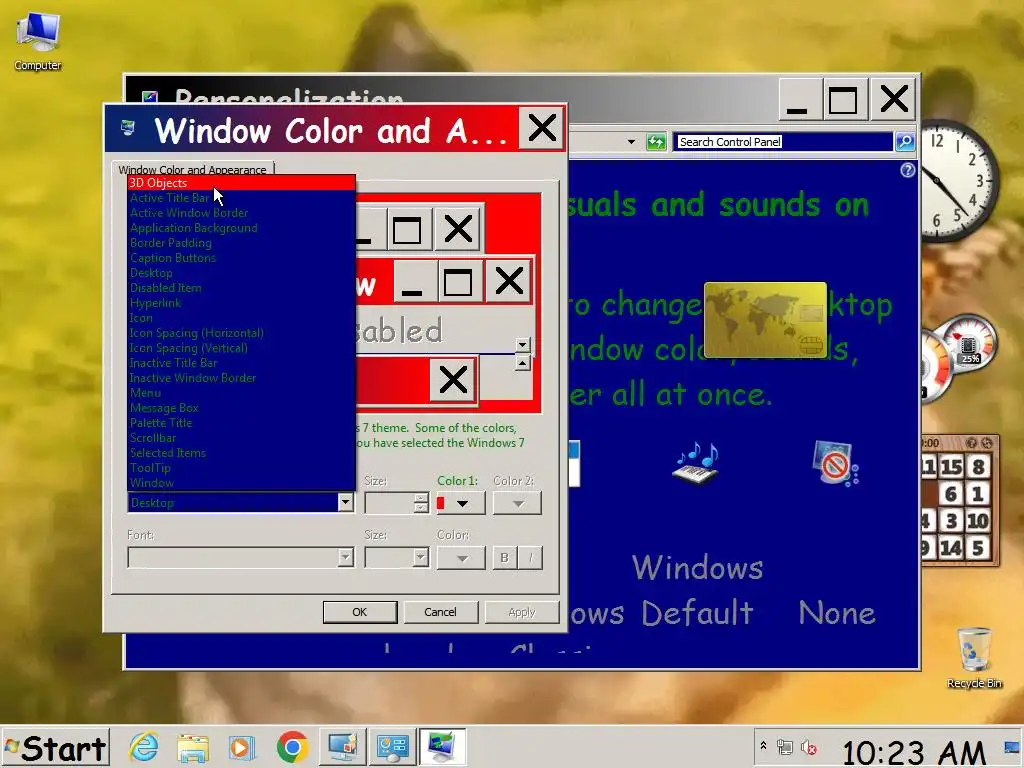The height and width of the screenshot is (768, 1024).
Task: Open the Computer desktop icon
Action: [x=38, y=40]
